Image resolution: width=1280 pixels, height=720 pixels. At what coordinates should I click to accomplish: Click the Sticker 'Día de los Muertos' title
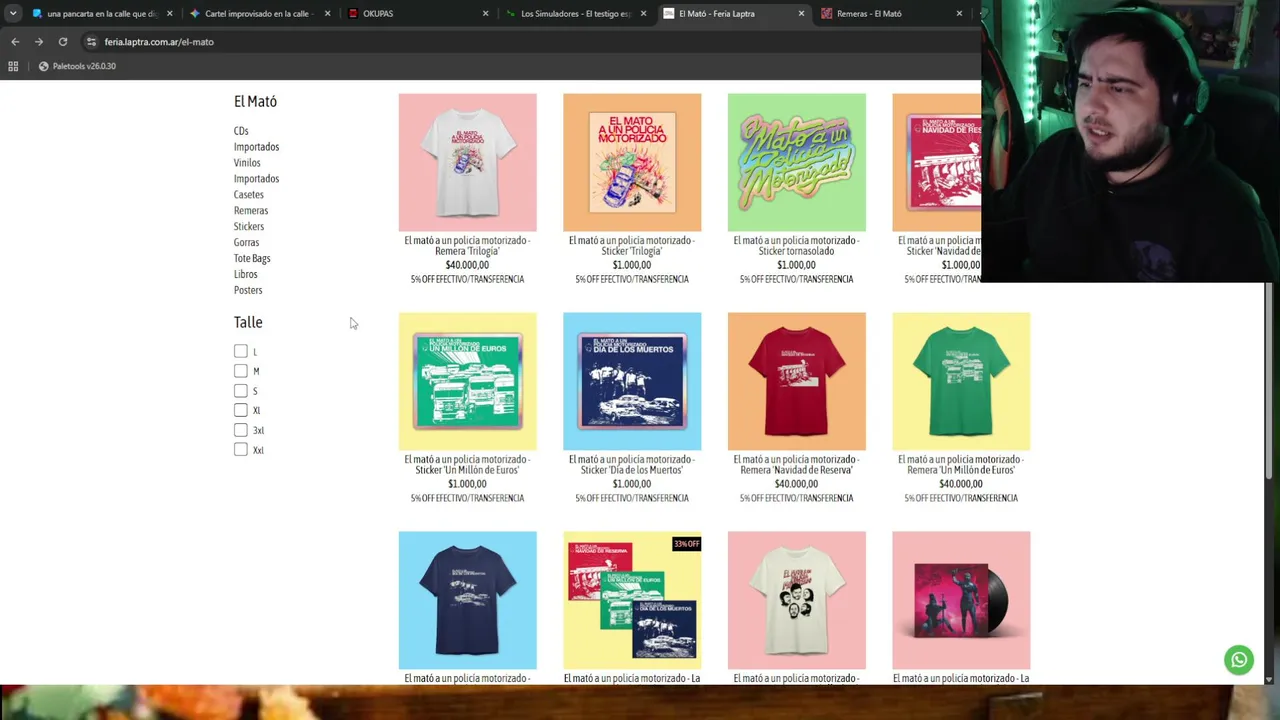(x=632, y=465)
